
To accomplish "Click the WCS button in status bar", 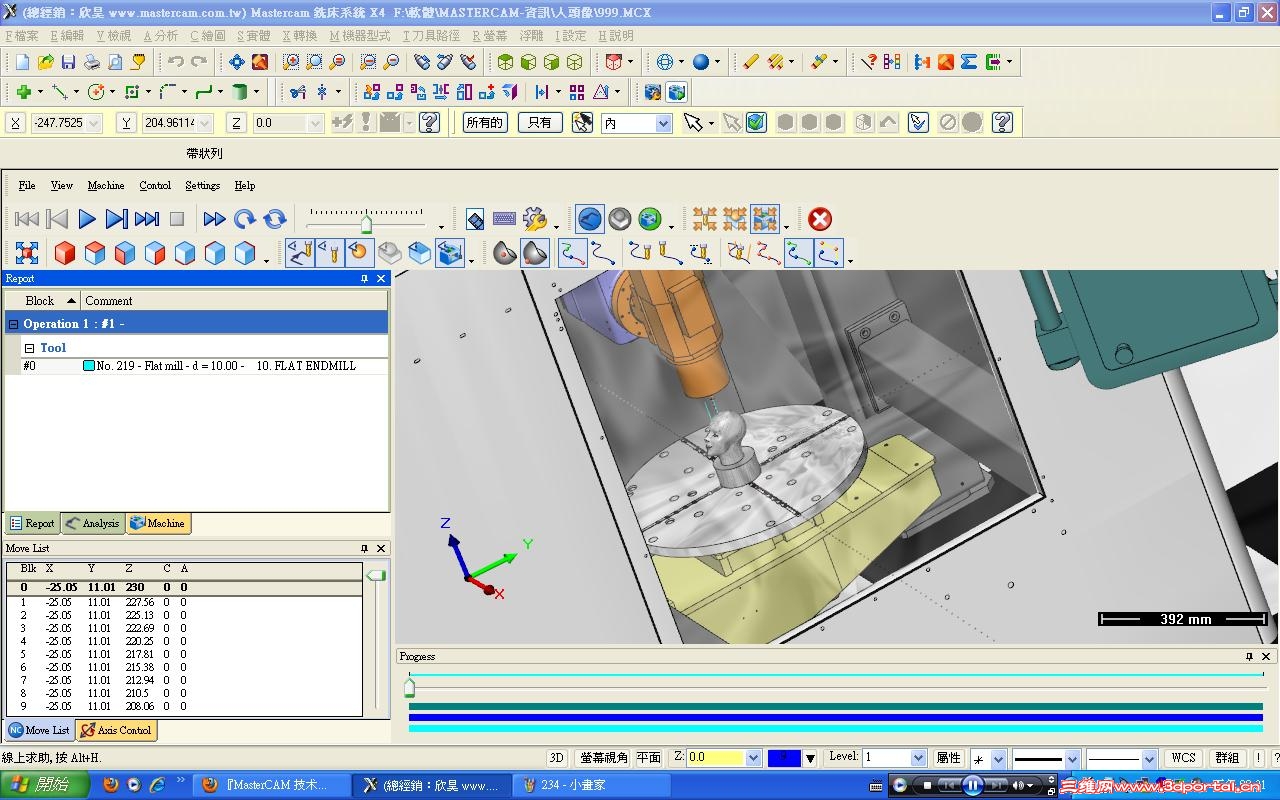I will tap(1183, 758).
